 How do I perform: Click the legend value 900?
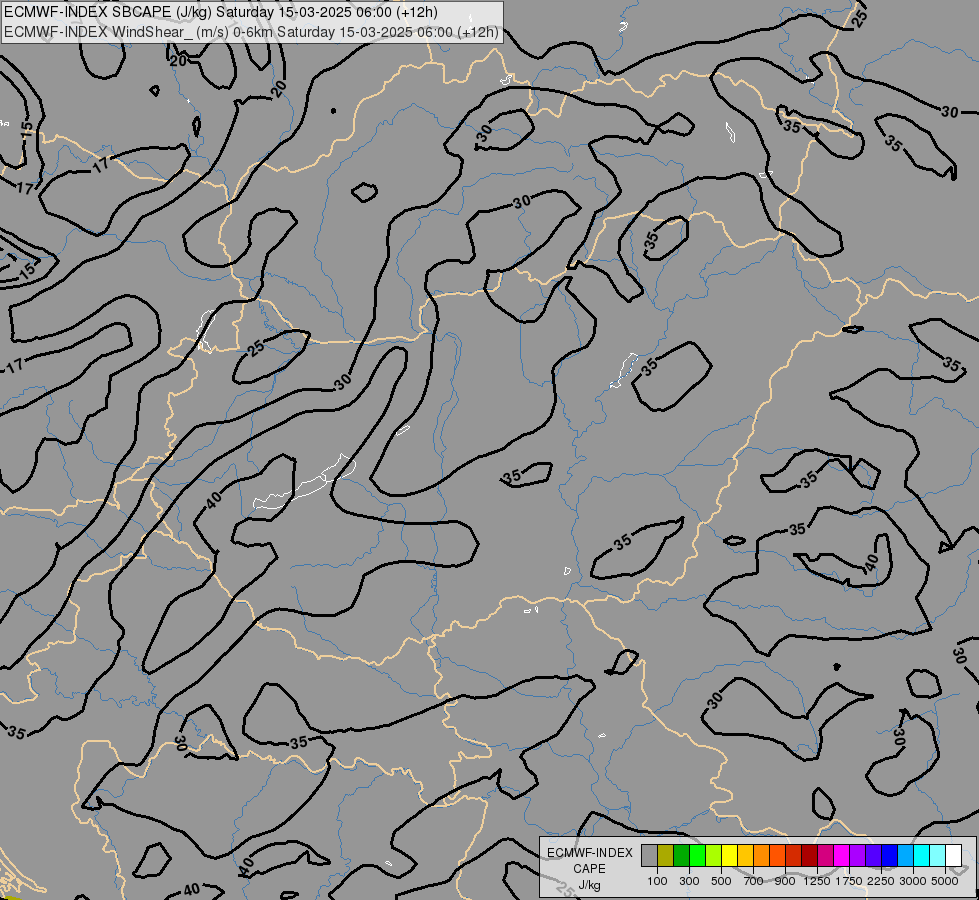click(785, 881)
